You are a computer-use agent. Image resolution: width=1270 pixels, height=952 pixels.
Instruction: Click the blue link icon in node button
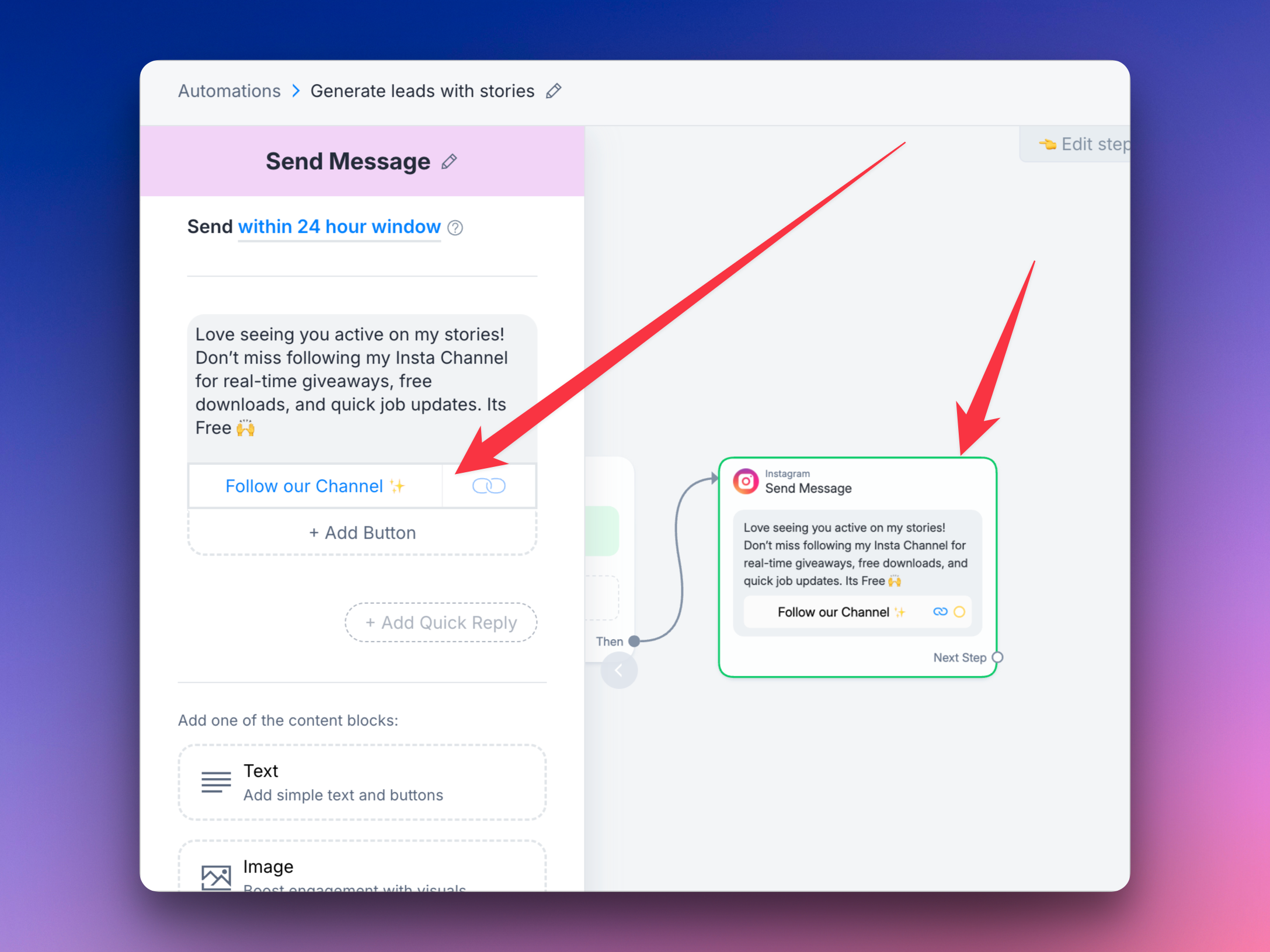940,612
